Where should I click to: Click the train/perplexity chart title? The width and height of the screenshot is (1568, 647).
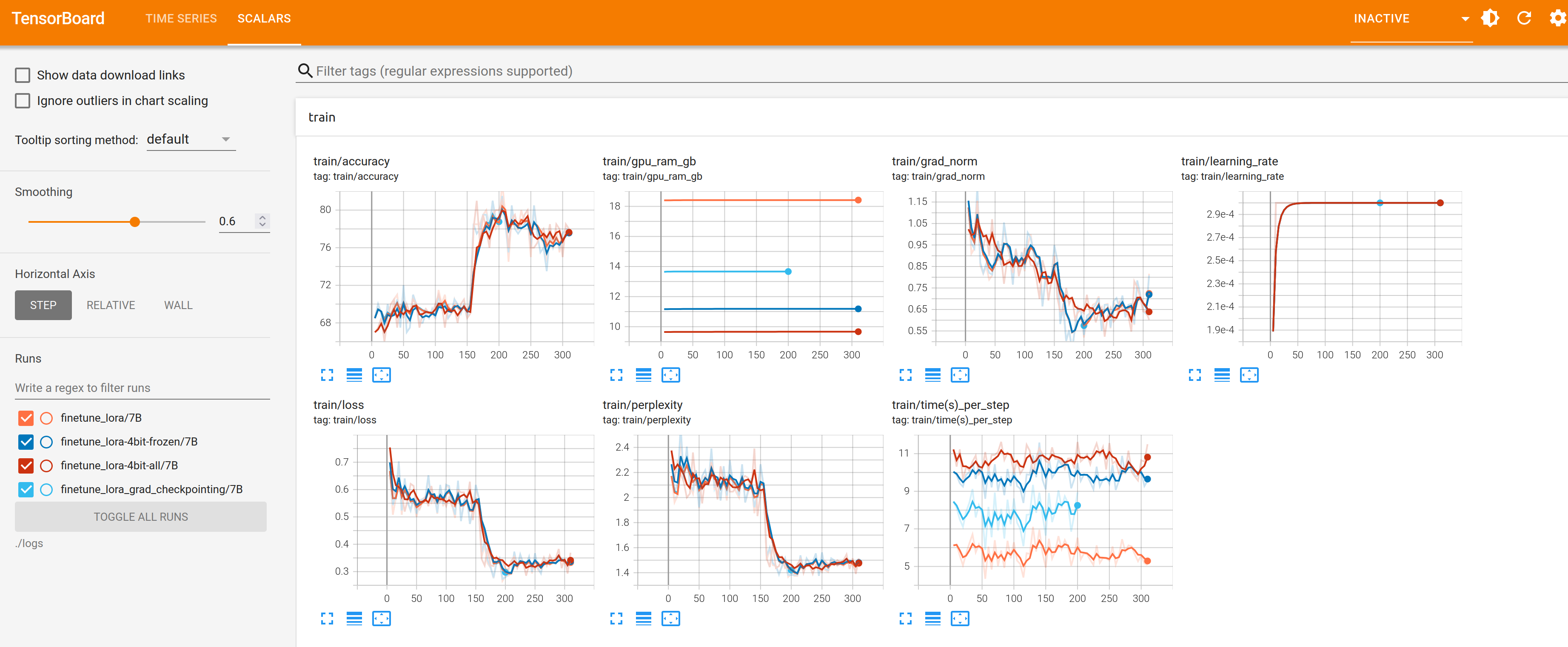[x=642, y=405]
